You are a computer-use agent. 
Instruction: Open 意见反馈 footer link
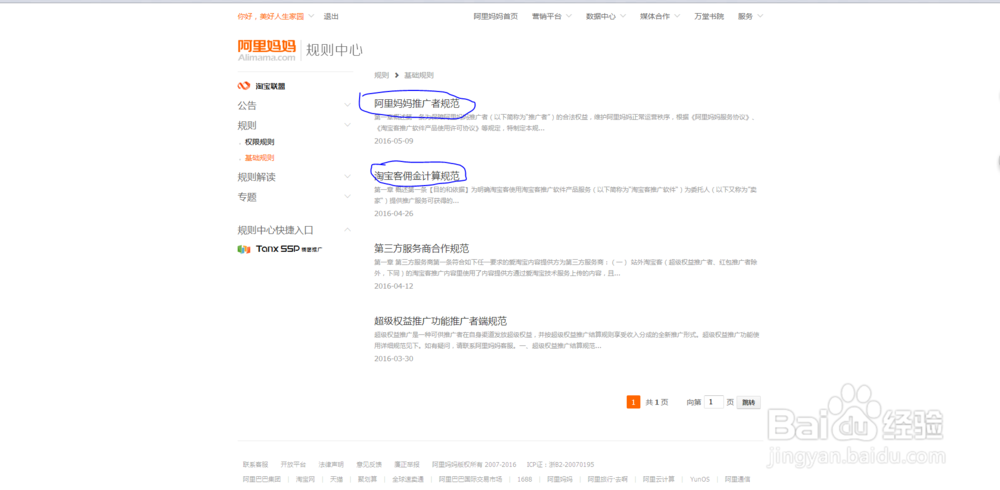coord(369,464)
